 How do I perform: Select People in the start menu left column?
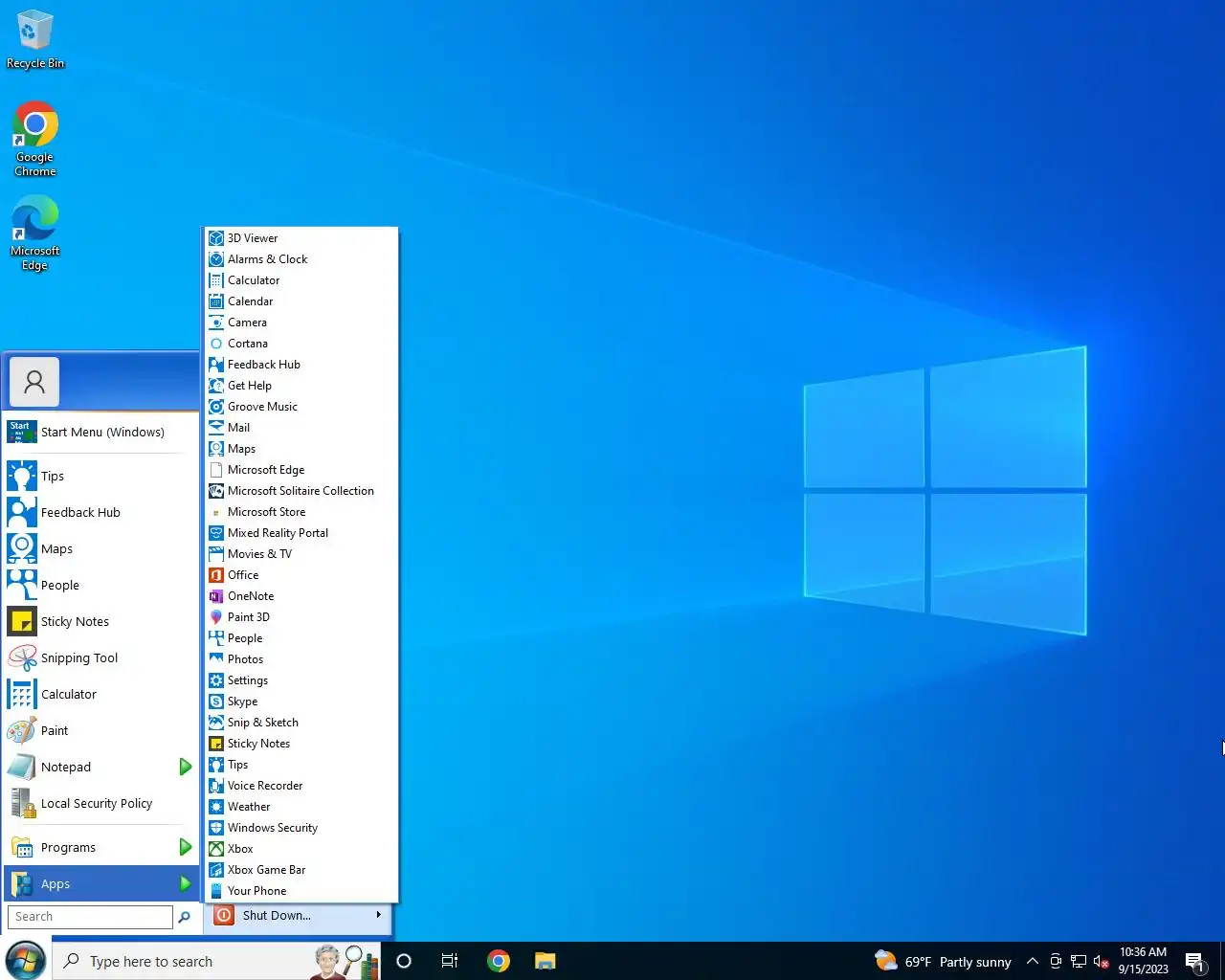[x=101, y=585]
